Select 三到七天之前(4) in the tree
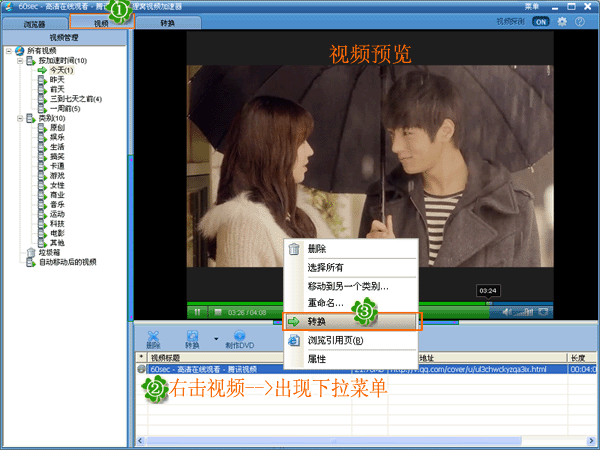600x450 pixels. pyautogui.click(x=76, y=99)
